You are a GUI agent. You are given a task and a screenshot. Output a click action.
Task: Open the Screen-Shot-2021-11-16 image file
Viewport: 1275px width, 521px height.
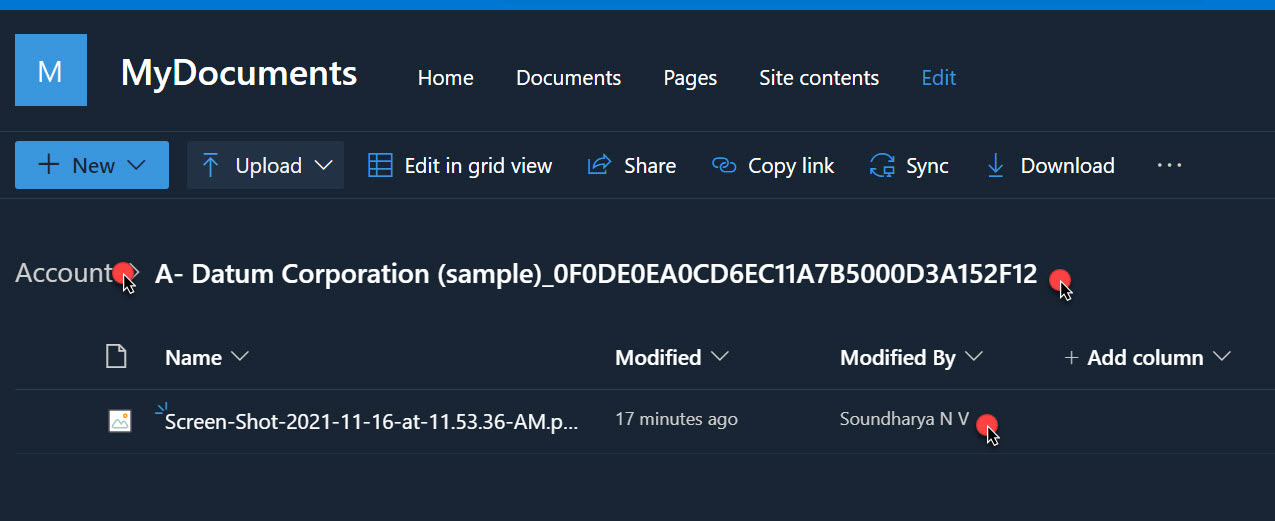[x=371, y=421]
